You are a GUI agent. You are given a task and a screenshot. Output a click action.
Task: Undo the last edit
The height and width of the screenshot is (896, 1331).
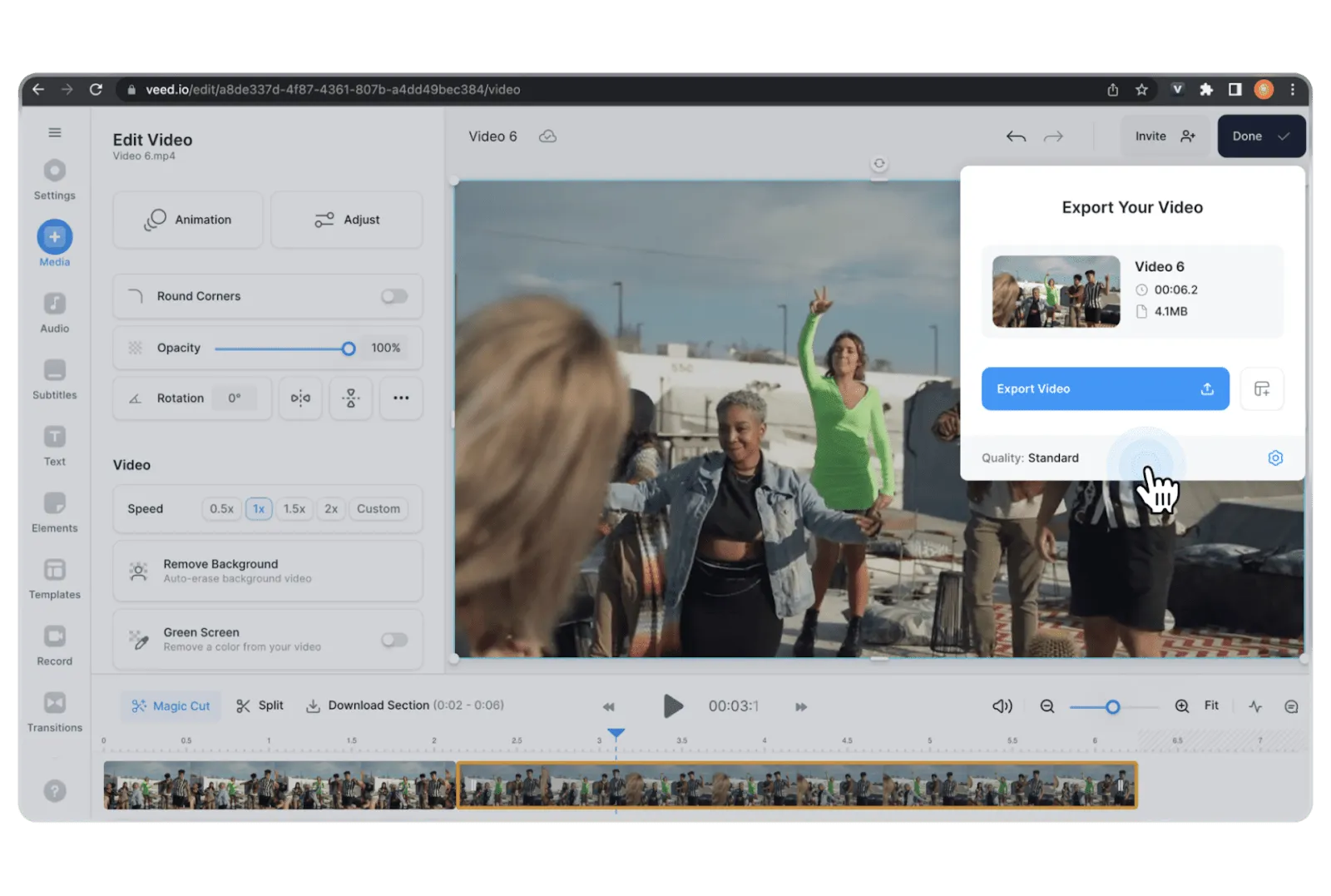tap(1016, 136)
